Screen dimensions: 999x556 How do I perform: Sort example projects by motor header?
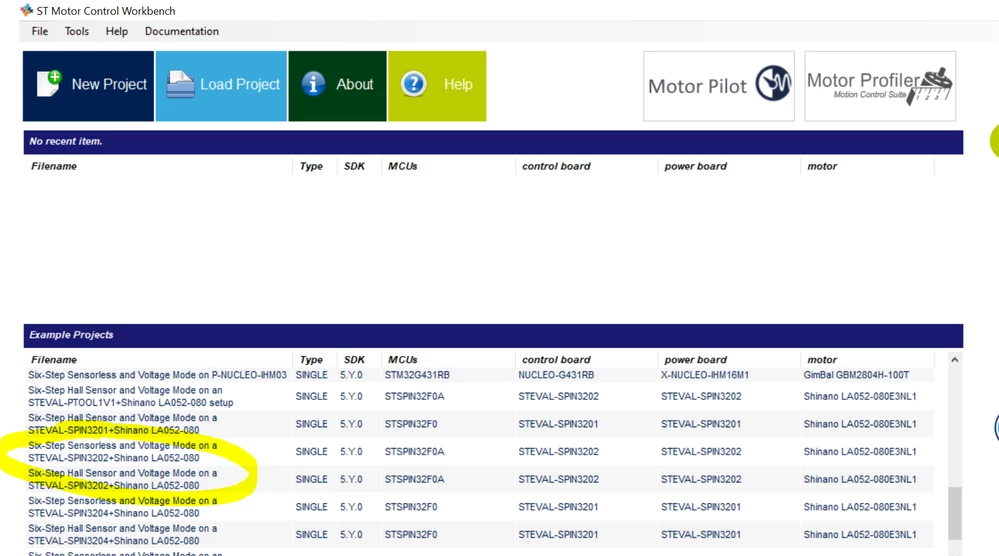point(822,360)
